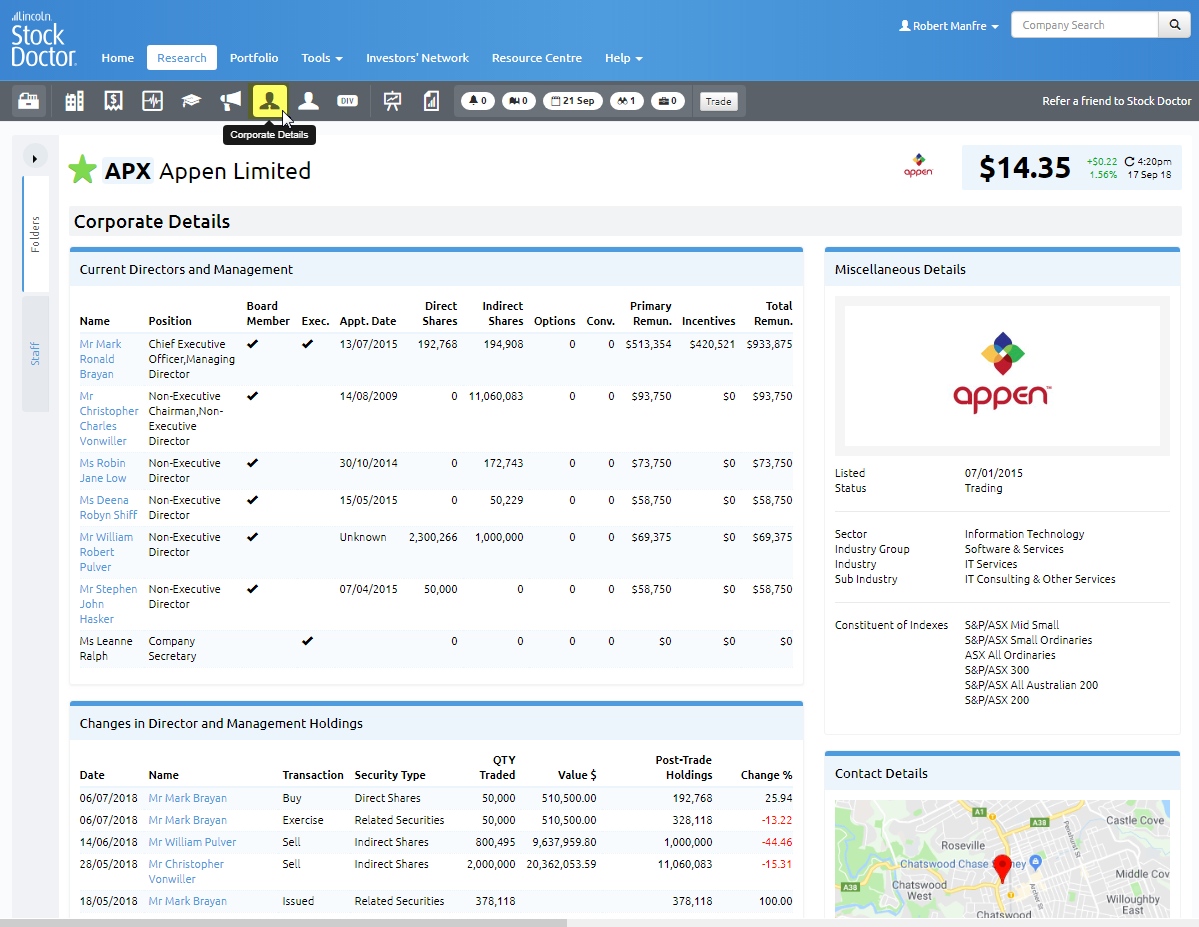Image resolution: width=1199 pixels, height=927 pixels.
Task: Click Stephen Hasker's Board Member checkmark
Action: click(252, 589)
